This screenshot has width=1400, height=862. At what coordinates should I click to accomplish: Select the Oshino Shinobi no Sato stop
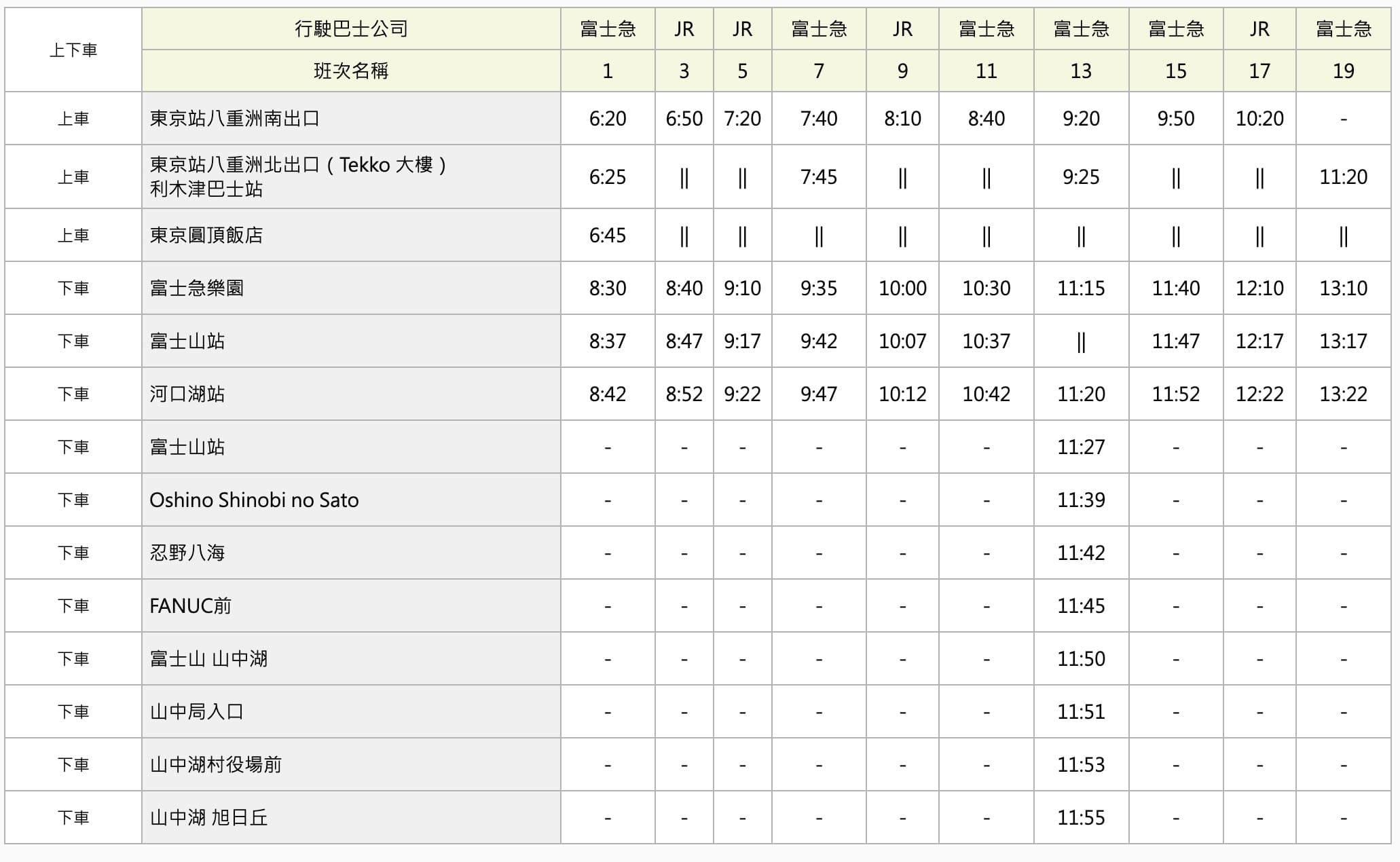(254, 500)
